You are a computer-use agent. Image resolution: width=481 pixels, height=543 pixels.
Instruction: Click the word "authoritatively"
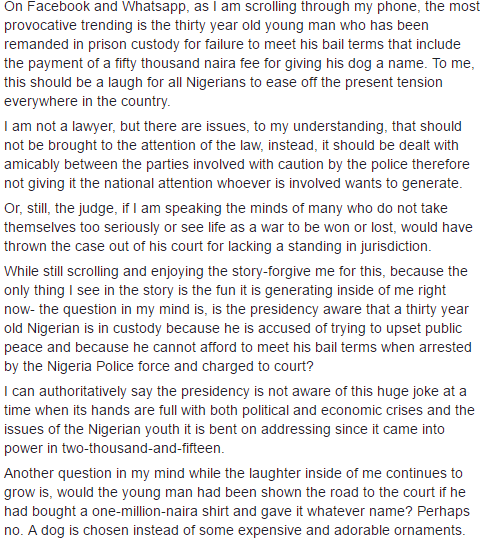pos(82,392)
